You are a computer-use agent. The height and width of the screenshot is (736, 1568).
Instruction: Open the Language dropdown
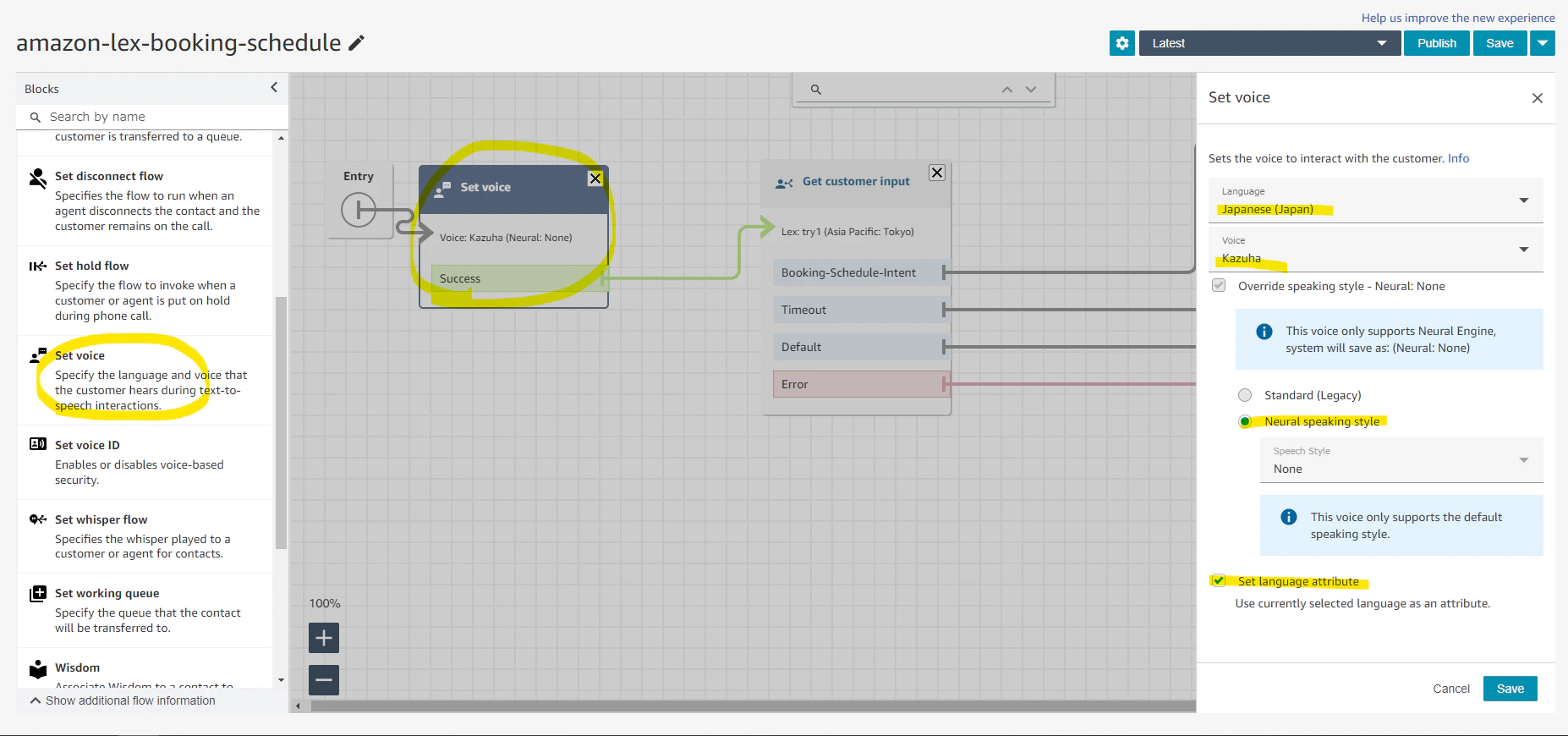point(1375,200)
